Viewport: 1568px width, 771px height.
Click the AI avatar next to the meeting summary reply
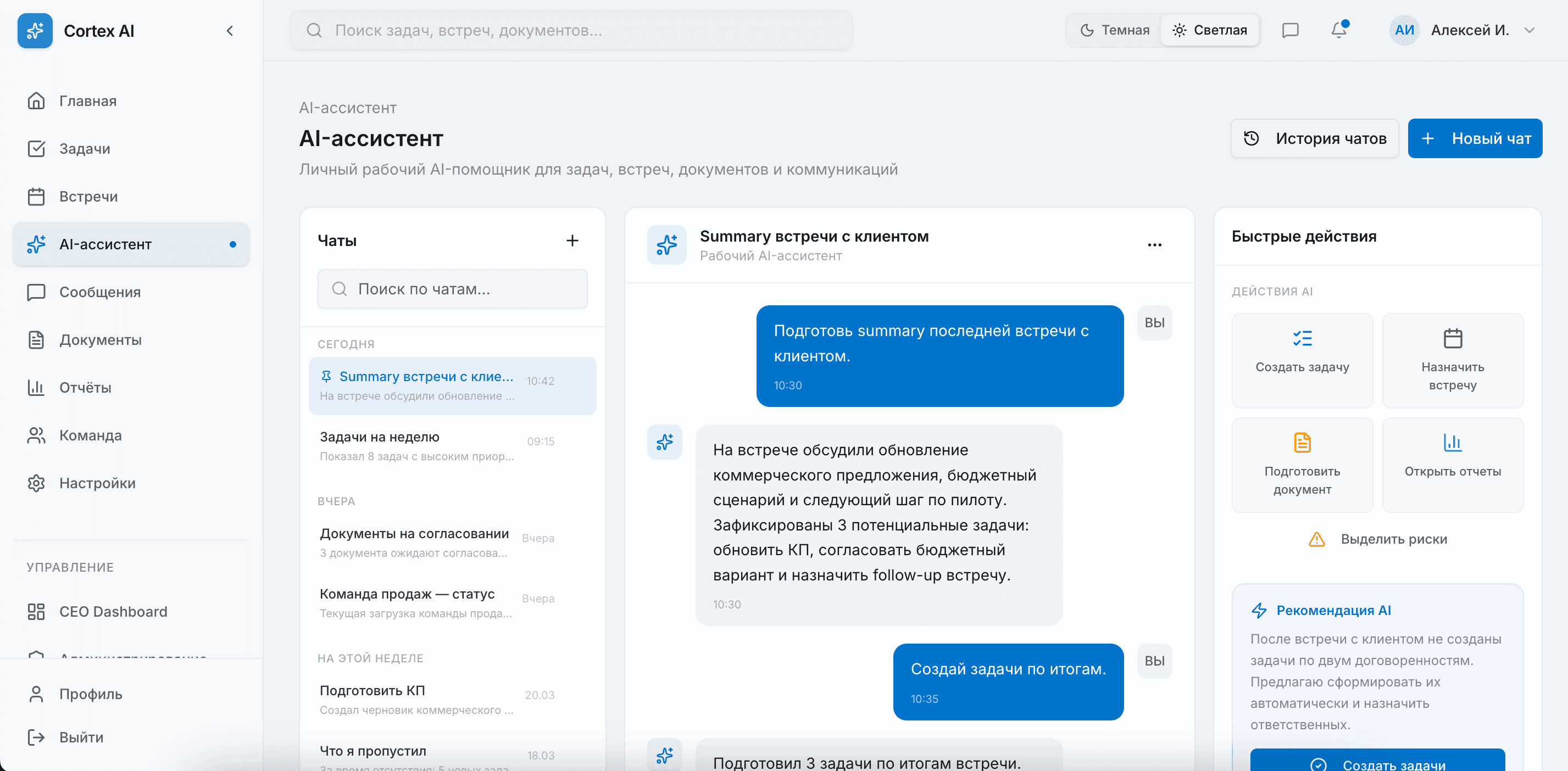point(664,442)
